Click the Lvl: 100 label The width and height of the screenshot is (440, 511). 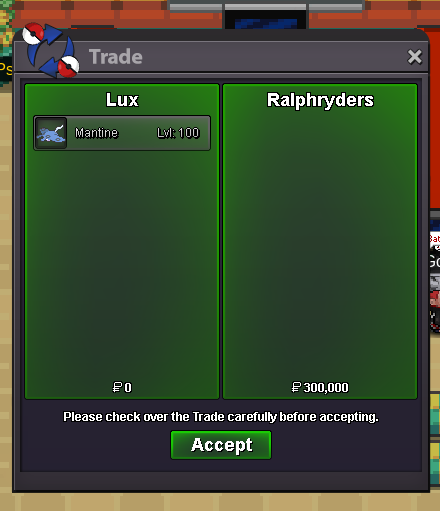pyautogui.click(x=178, y=133)
